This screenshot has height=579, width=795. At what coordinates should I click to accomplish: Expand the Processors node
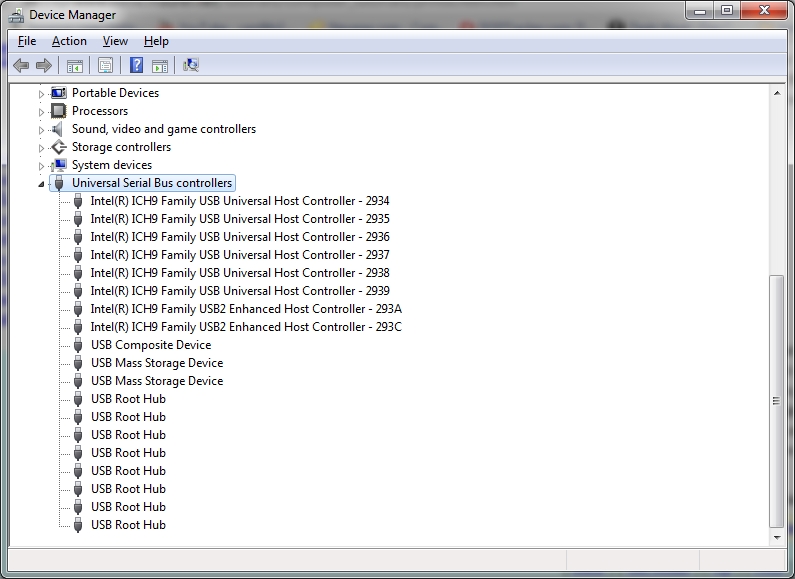coord(41,112)
